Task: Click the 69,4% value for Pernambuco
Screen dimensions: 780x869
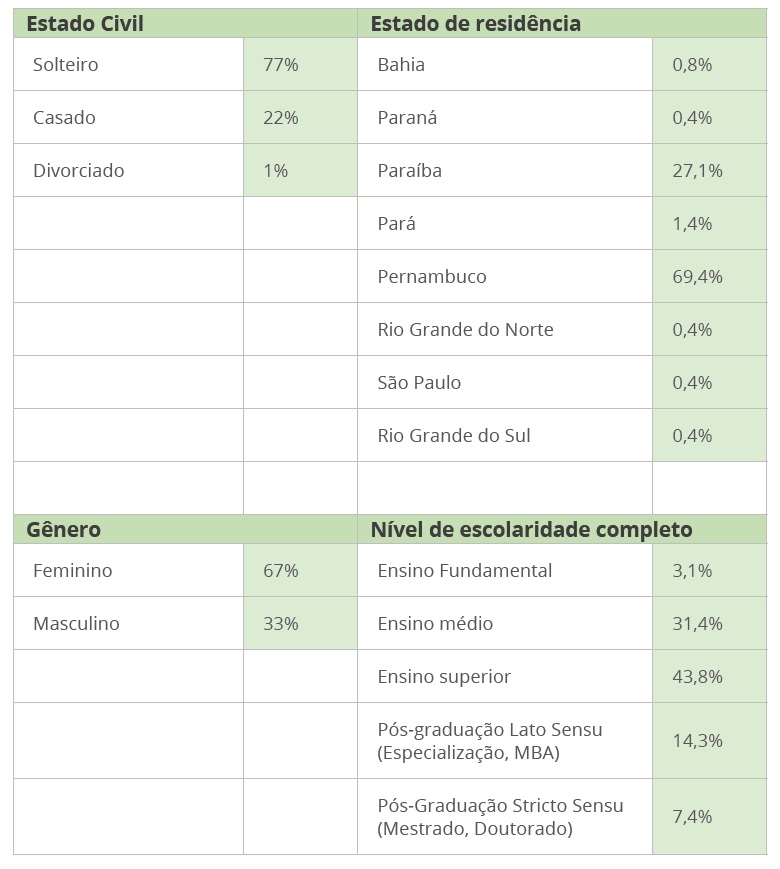Action: pos(697,277)
